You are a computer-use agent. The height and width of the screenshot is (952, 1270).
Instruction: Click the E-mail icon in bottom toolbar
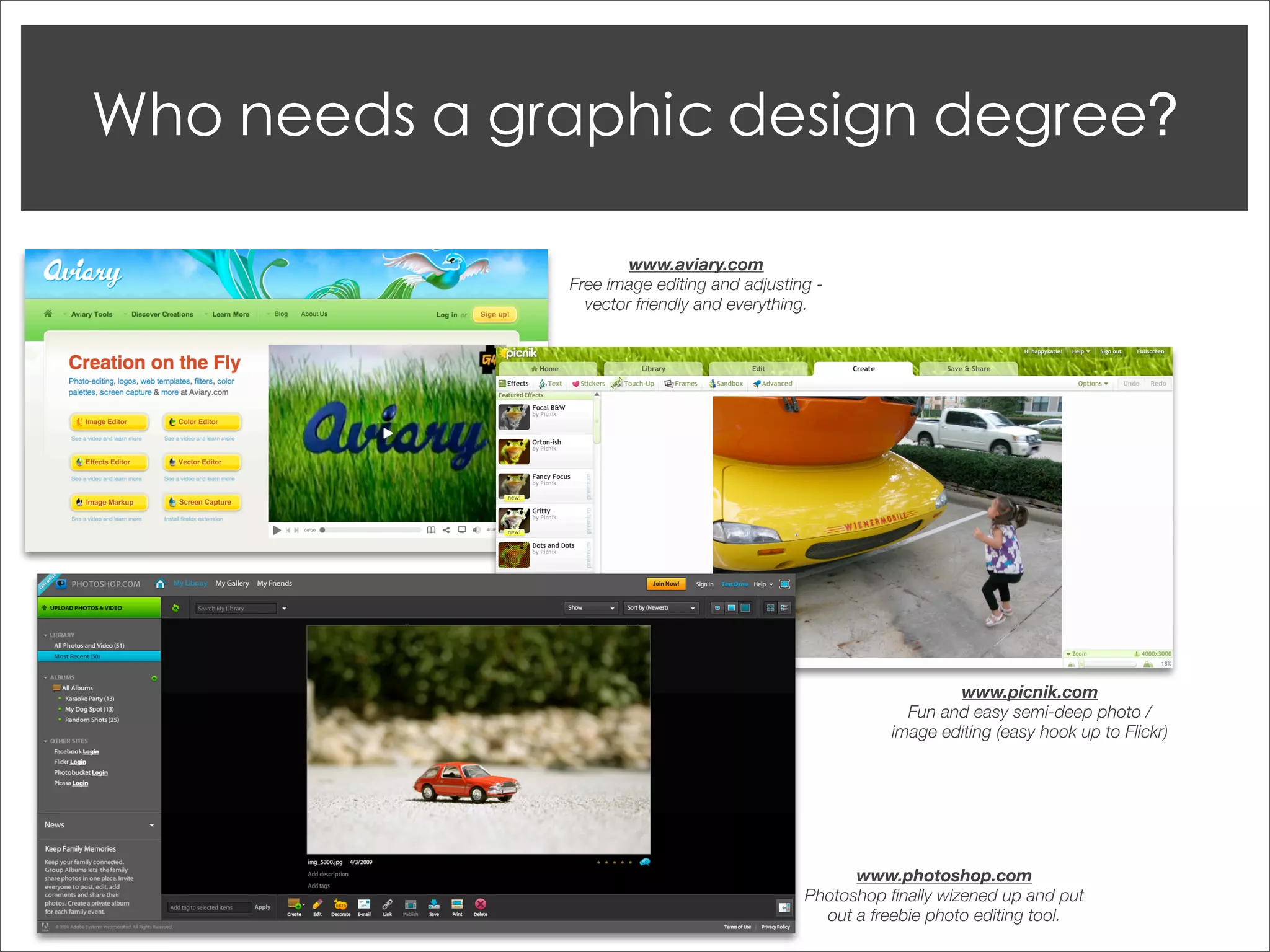364,905
